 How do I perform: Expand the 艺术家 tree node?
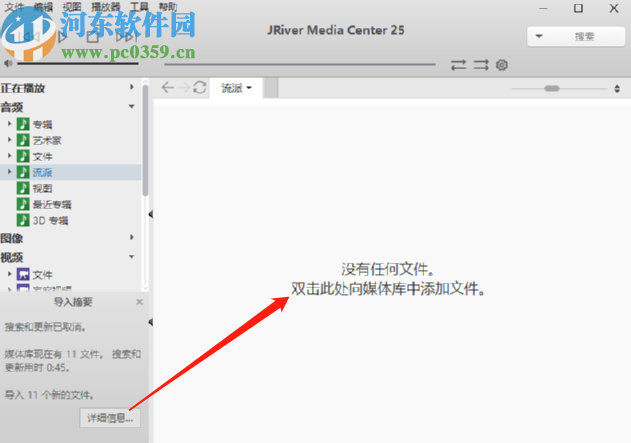pos(9,140)
